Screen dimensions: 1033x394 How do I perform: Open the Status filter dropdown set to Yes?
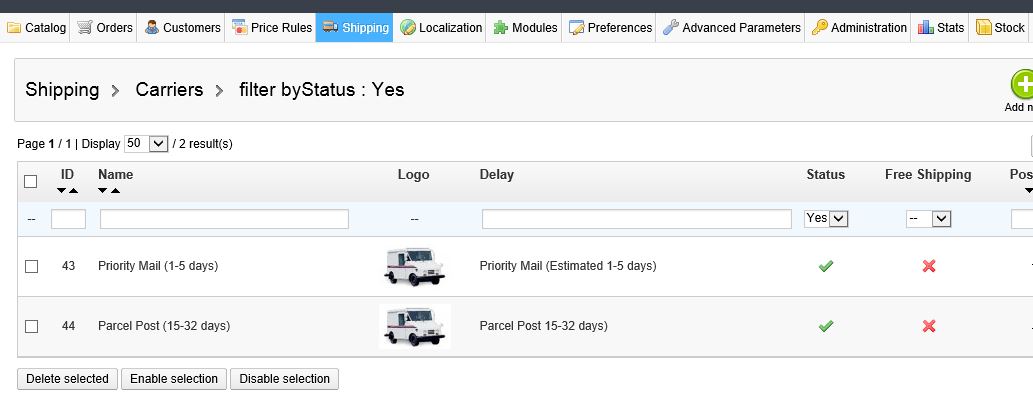[826, 219]
